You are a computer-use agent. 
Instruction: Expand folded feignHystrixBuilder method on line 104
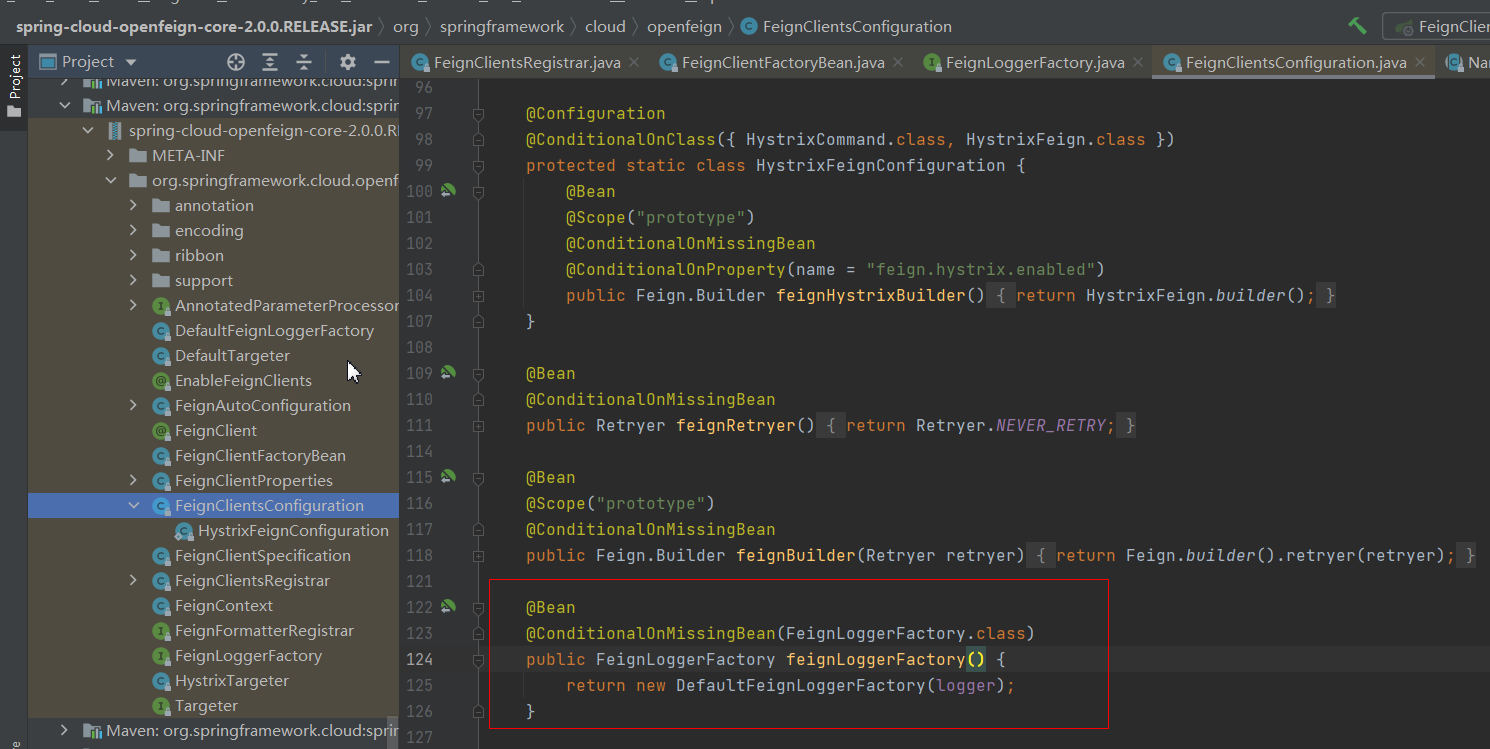(x=478, y=295)
